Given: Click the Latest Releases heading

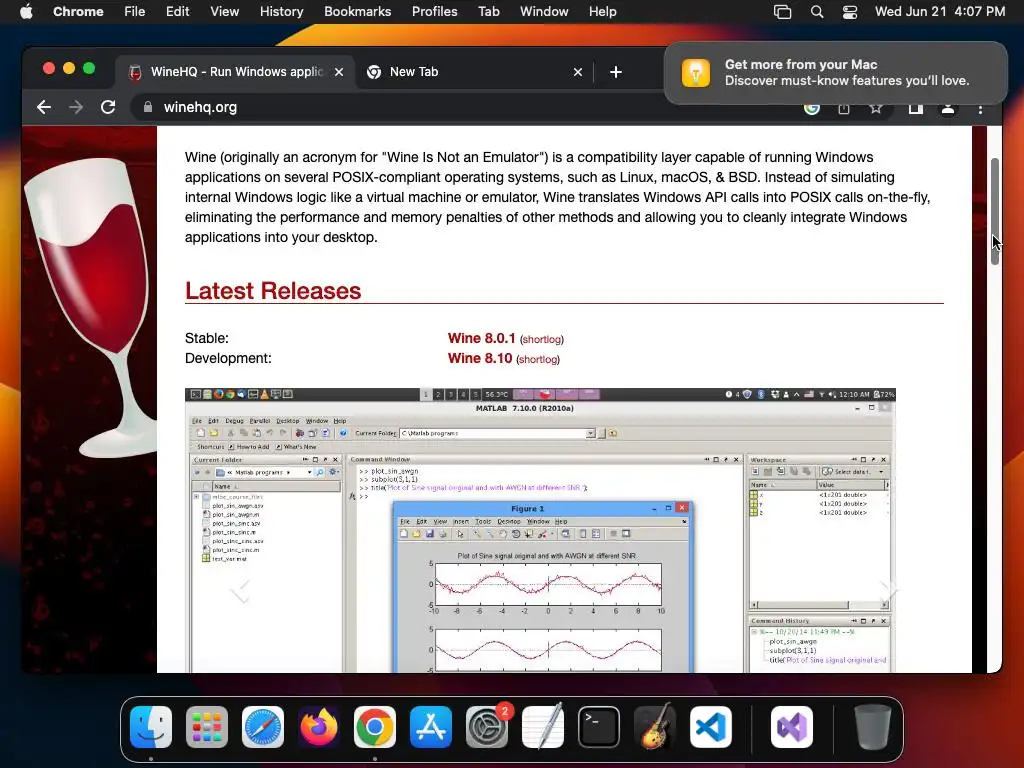Looking at the screenshot, I should (272, 291).
